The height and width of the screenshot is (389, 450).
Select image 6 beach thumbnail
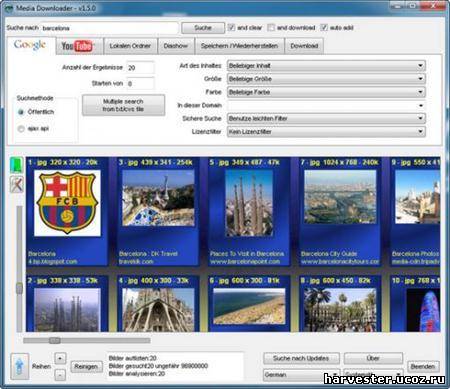coord(249,306)
